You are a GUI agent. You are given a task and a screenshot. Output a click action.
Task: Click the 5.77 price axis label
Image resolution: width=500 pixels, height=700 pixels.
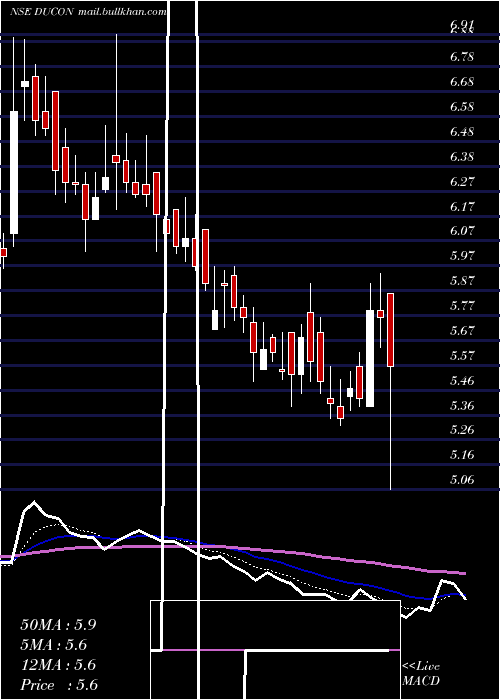point(462,306)
